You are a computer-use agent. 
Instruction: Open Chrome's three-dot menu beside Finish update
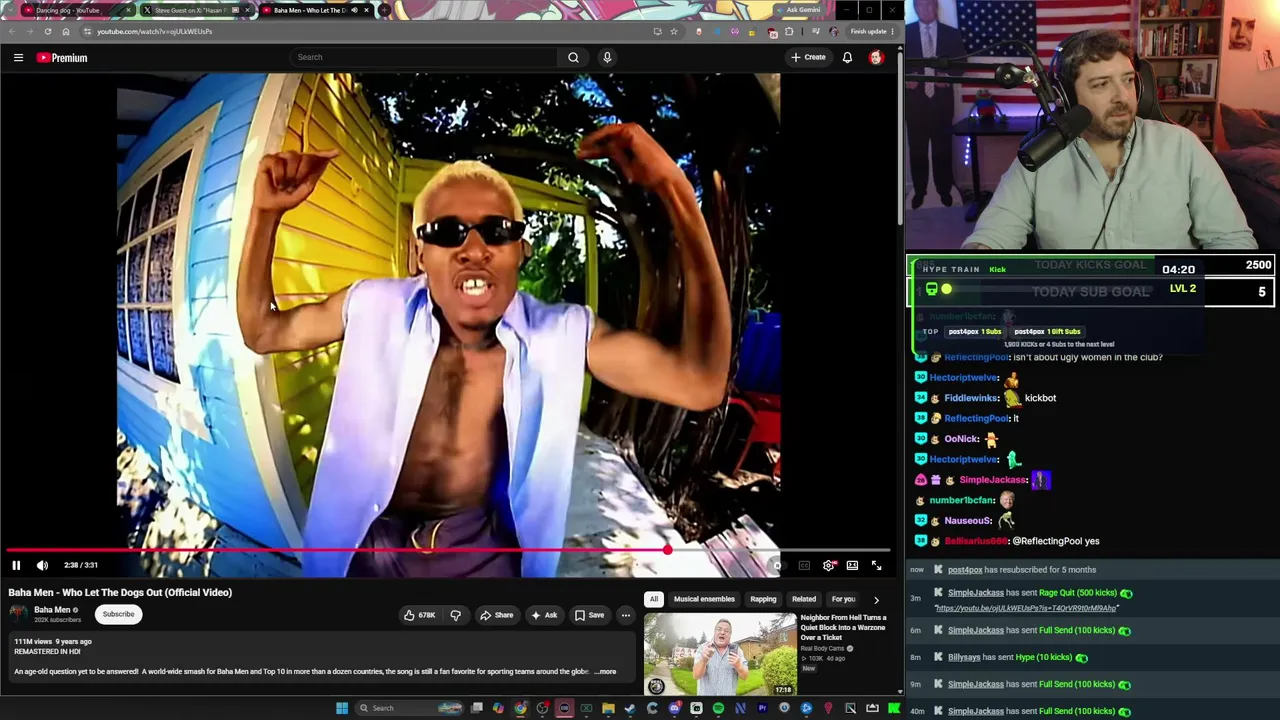pyautogui.click(x=892, y=31)
